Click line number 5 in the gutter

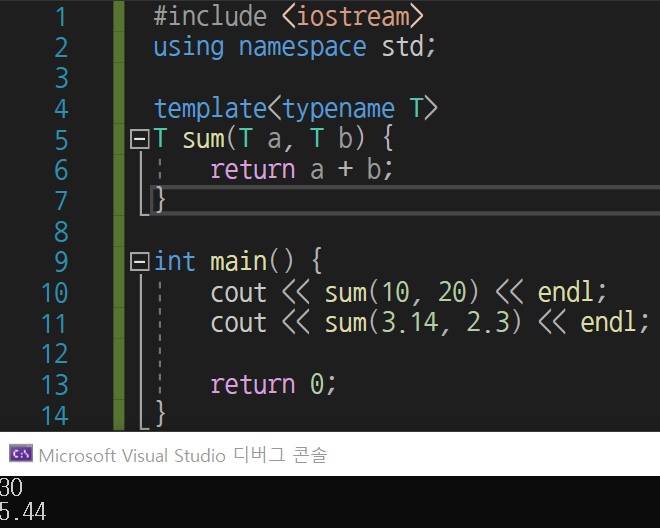61,140
